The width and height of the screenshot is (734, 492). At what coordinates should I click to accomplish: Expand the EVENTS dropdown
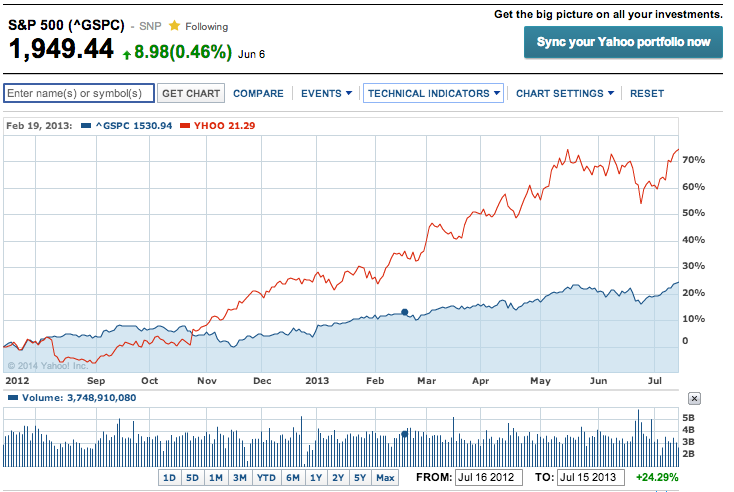click(326, 94)
